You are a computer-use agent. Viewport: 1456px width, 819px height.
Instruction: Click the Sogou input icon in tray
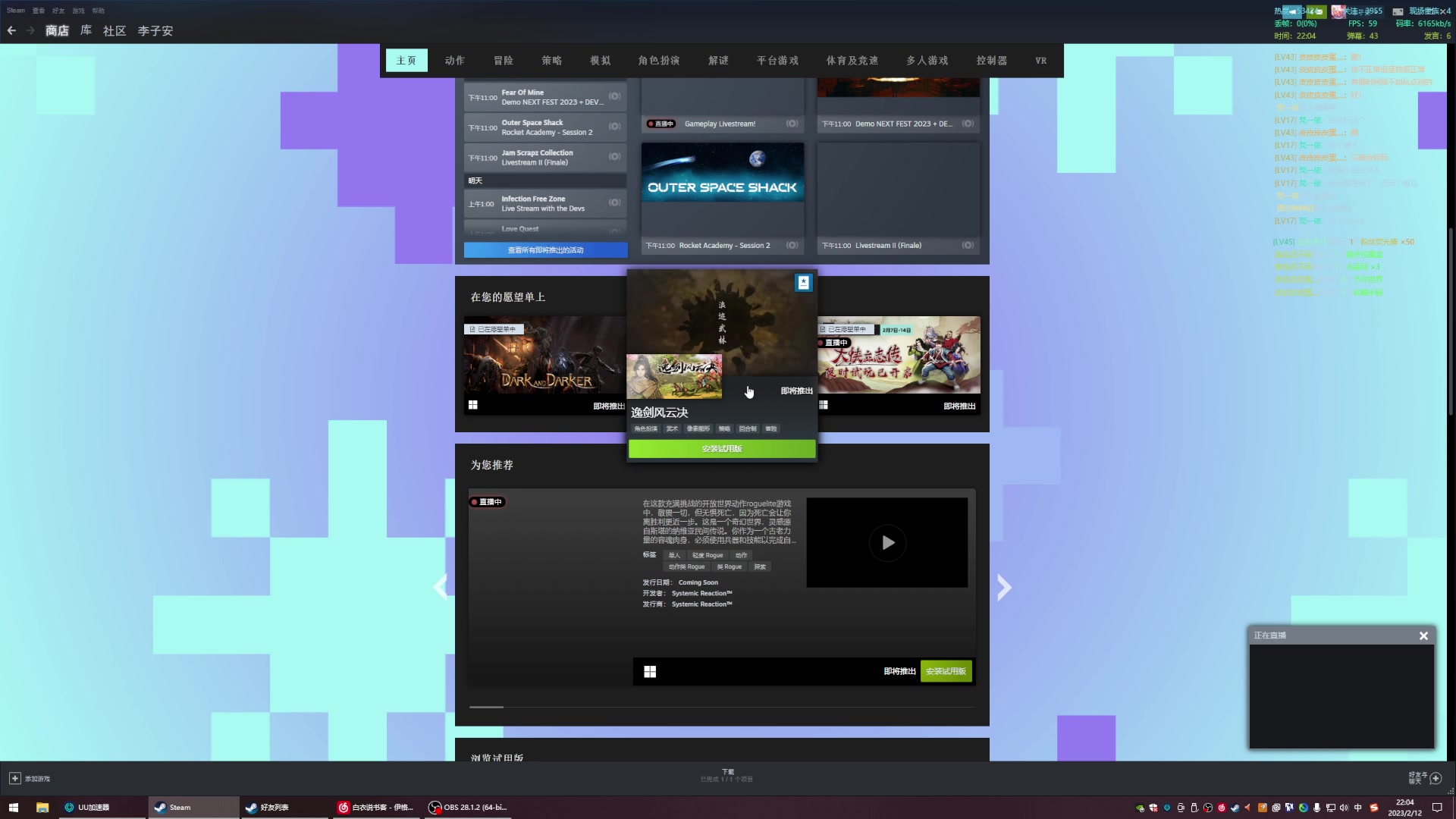tap(1374, 808)
